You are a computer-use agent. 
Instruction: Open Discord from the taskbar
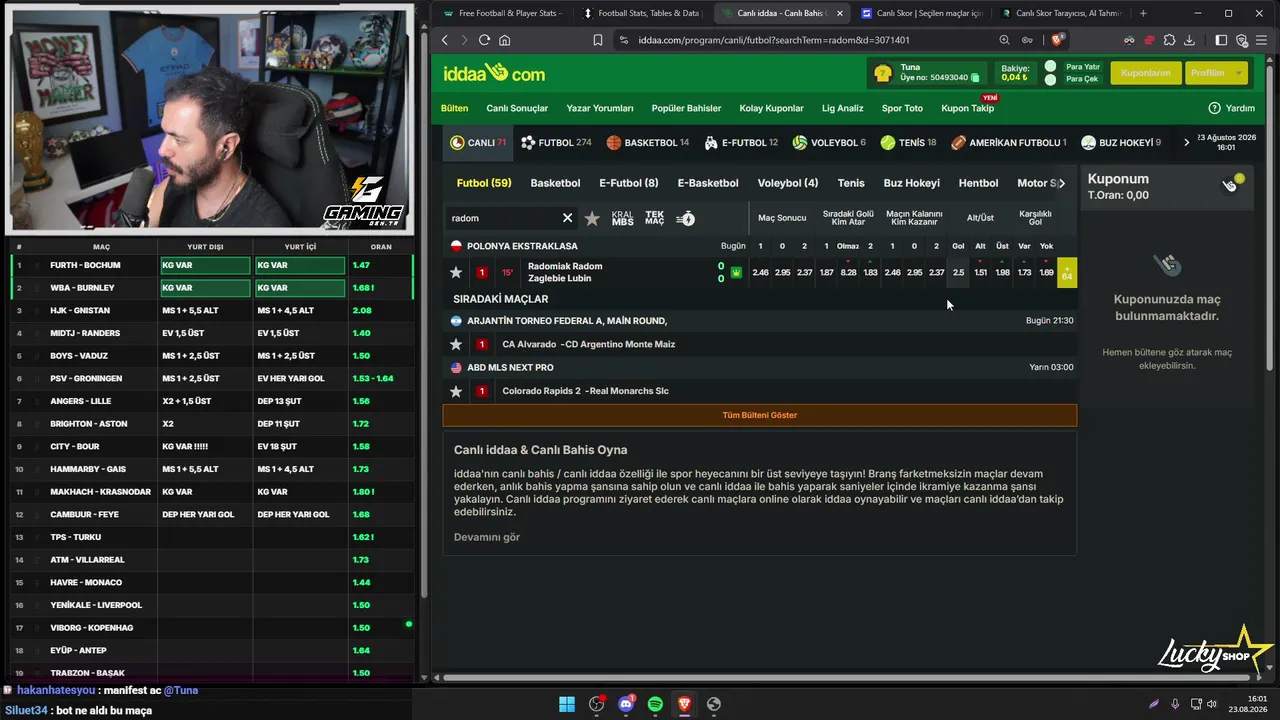(x=626, y=704)
